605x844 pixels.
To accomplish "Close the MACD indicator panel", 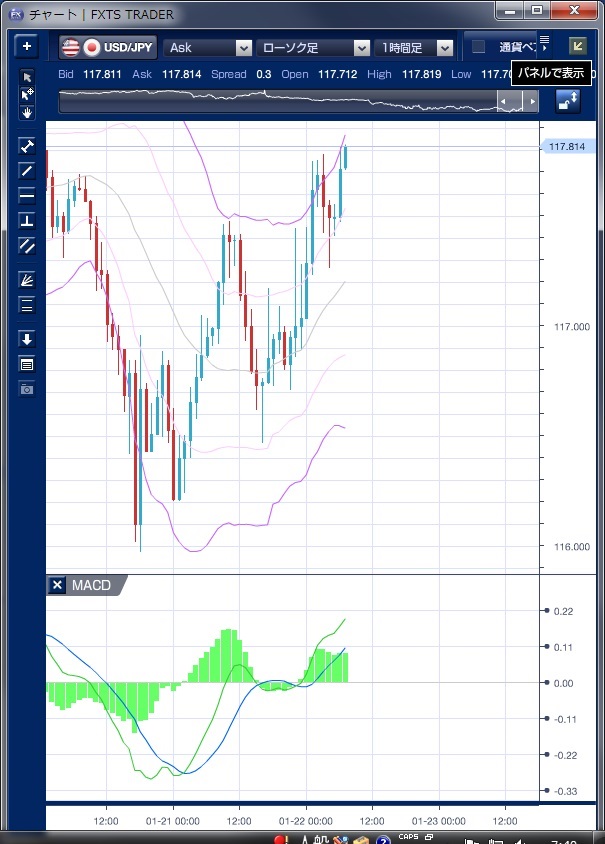I will tap(57, 585).
